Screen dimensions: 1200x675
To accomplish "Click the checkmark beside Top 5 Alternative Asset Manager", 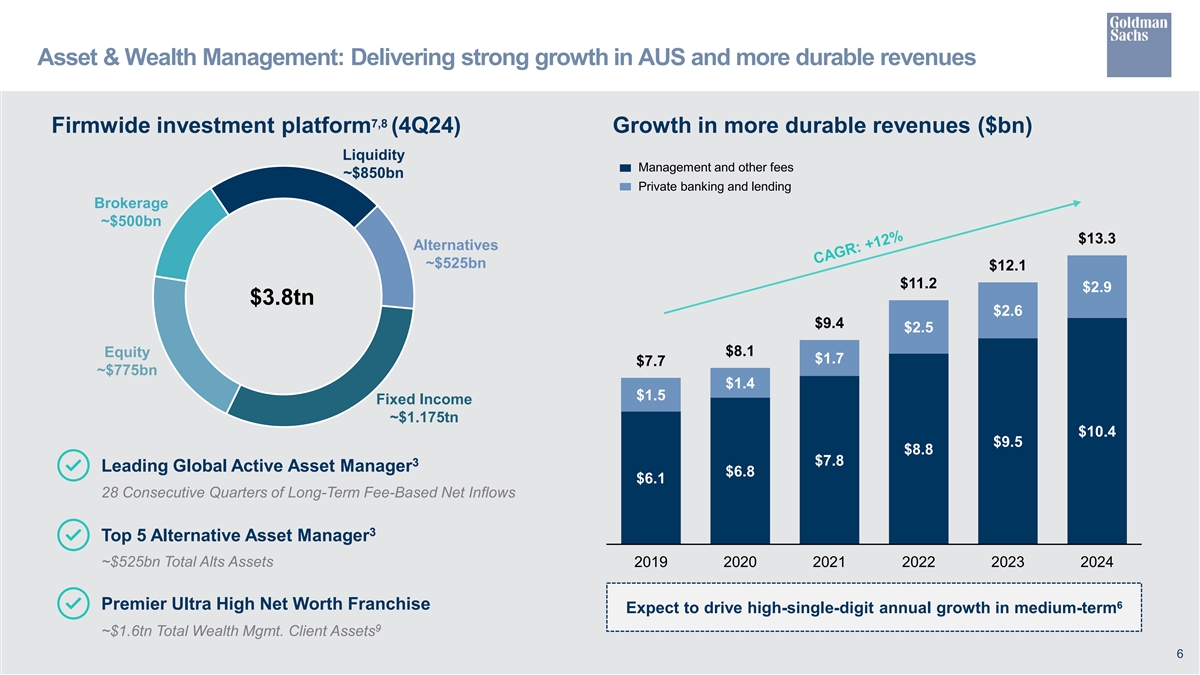I will (x=71, y=535).
